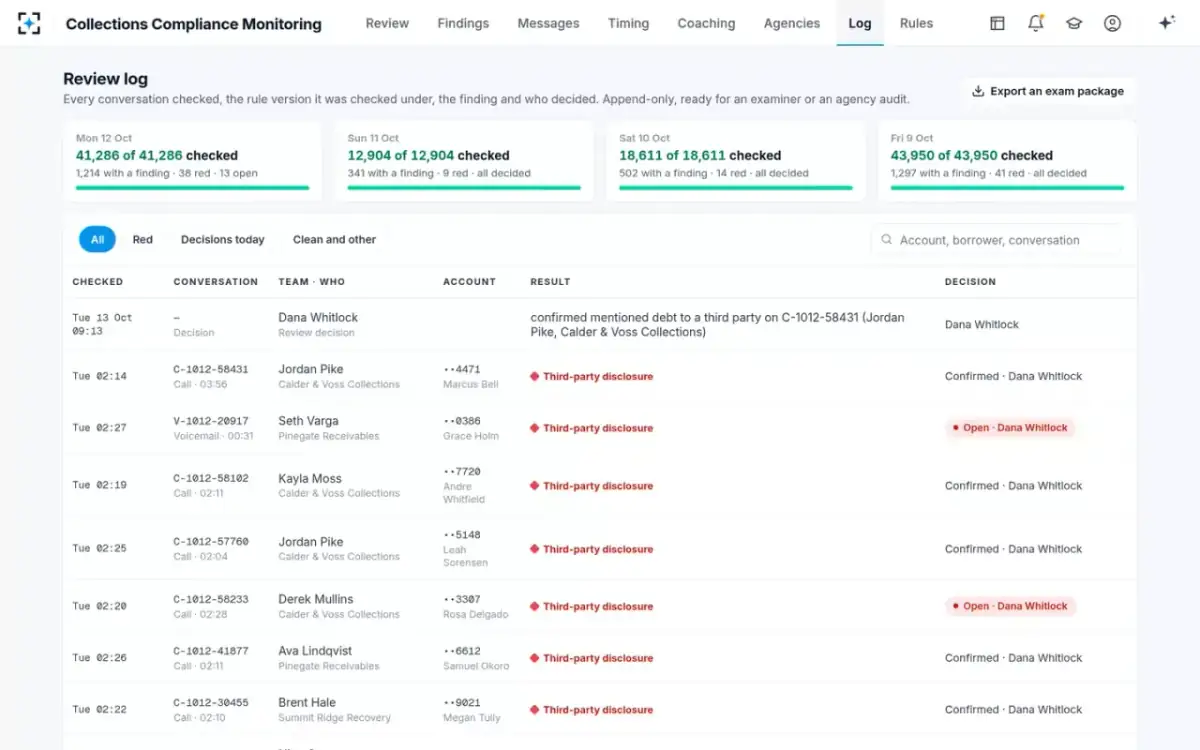1200x750 pixels.
Task: Click account ••3307 Rosa Delgado
Action: pos(476,607)
